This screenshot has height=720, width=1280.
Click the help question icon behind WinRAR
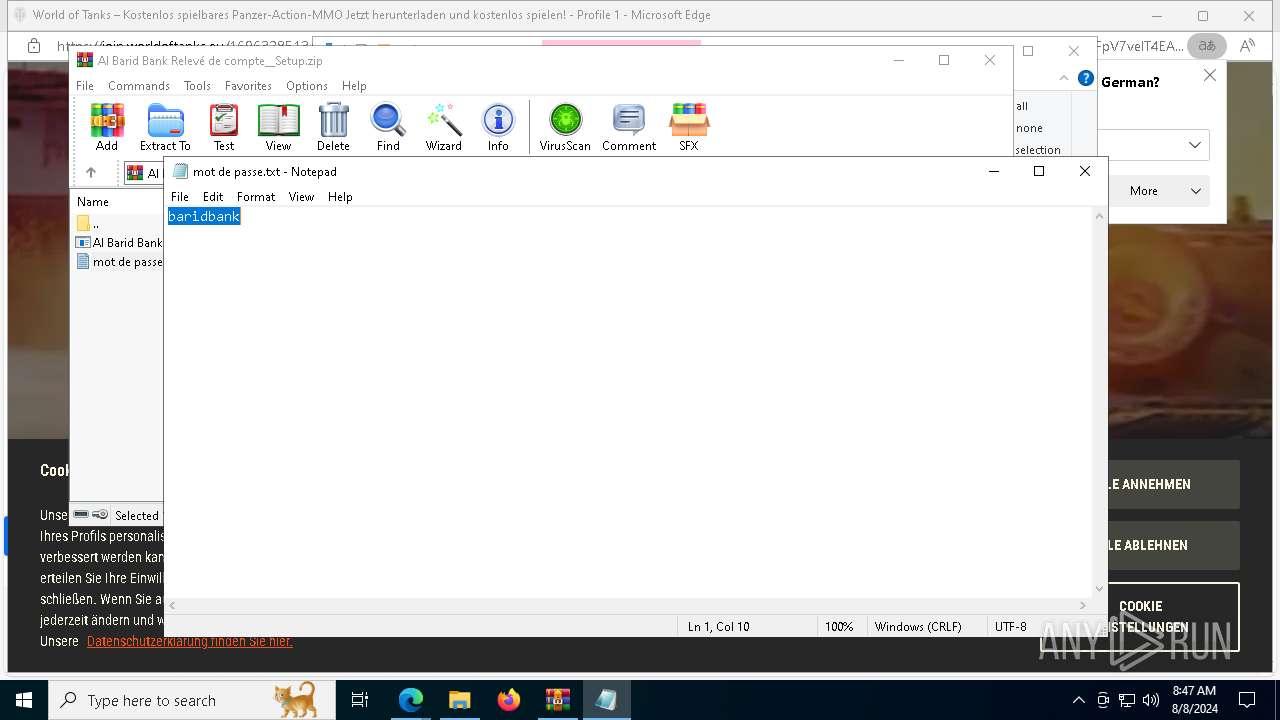(x=1085, y=78)
